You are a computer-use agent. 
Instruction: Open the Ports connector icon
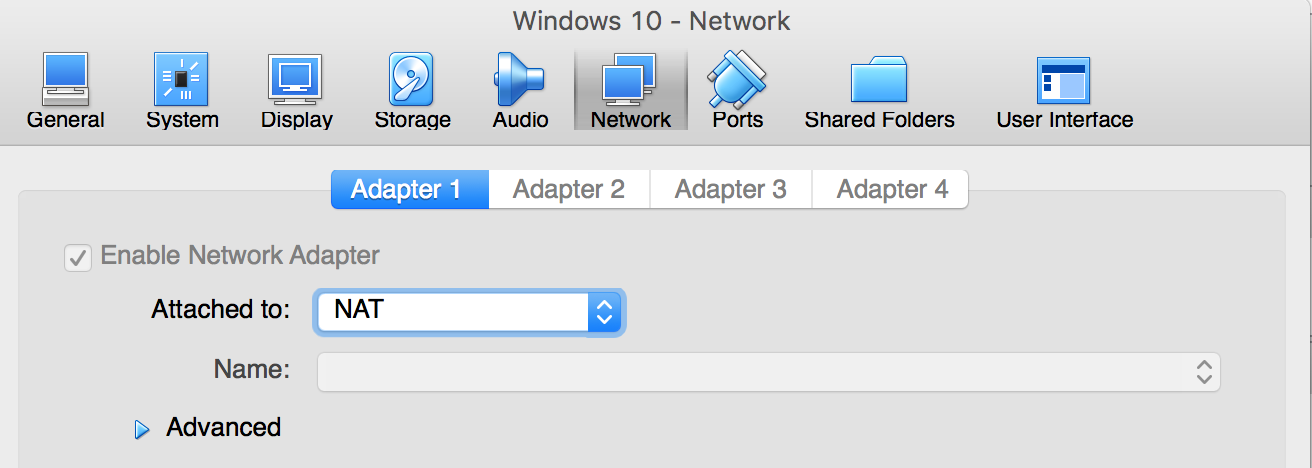(737, 80)
